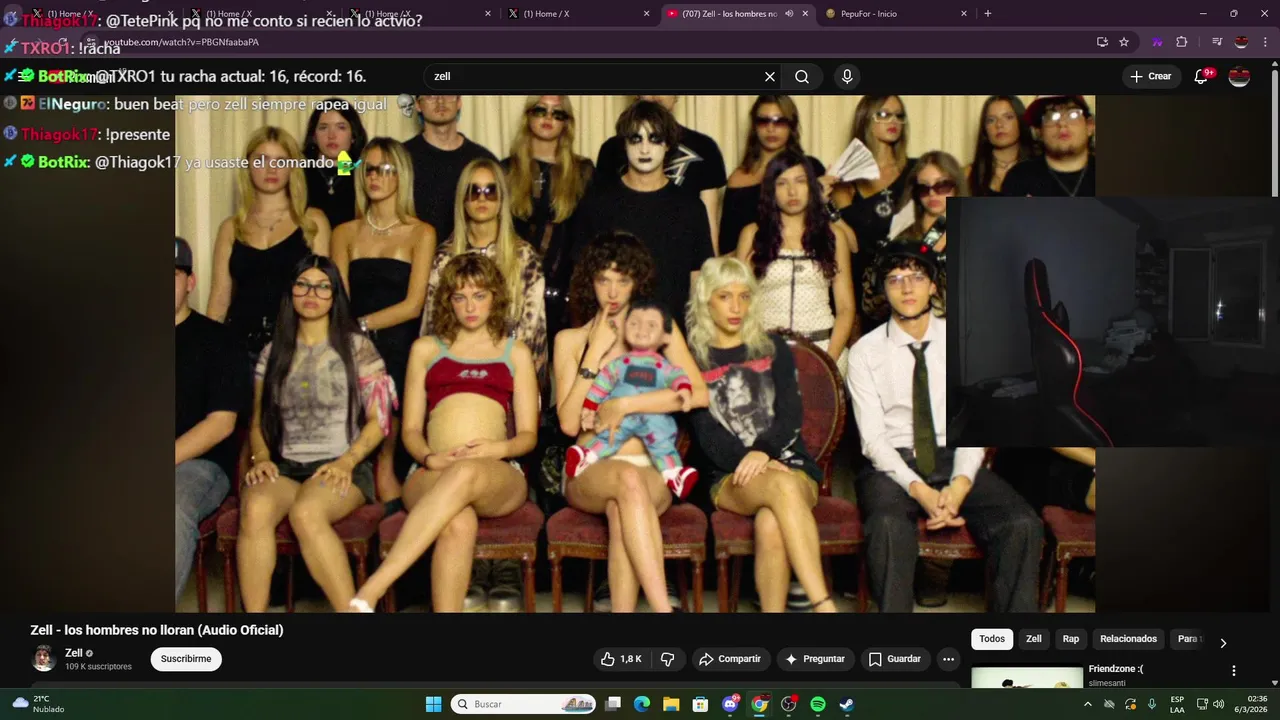Click the taskbar Buscar search box
The height and width of the screenshot is (720, 1280).
[x=523, y=704]
